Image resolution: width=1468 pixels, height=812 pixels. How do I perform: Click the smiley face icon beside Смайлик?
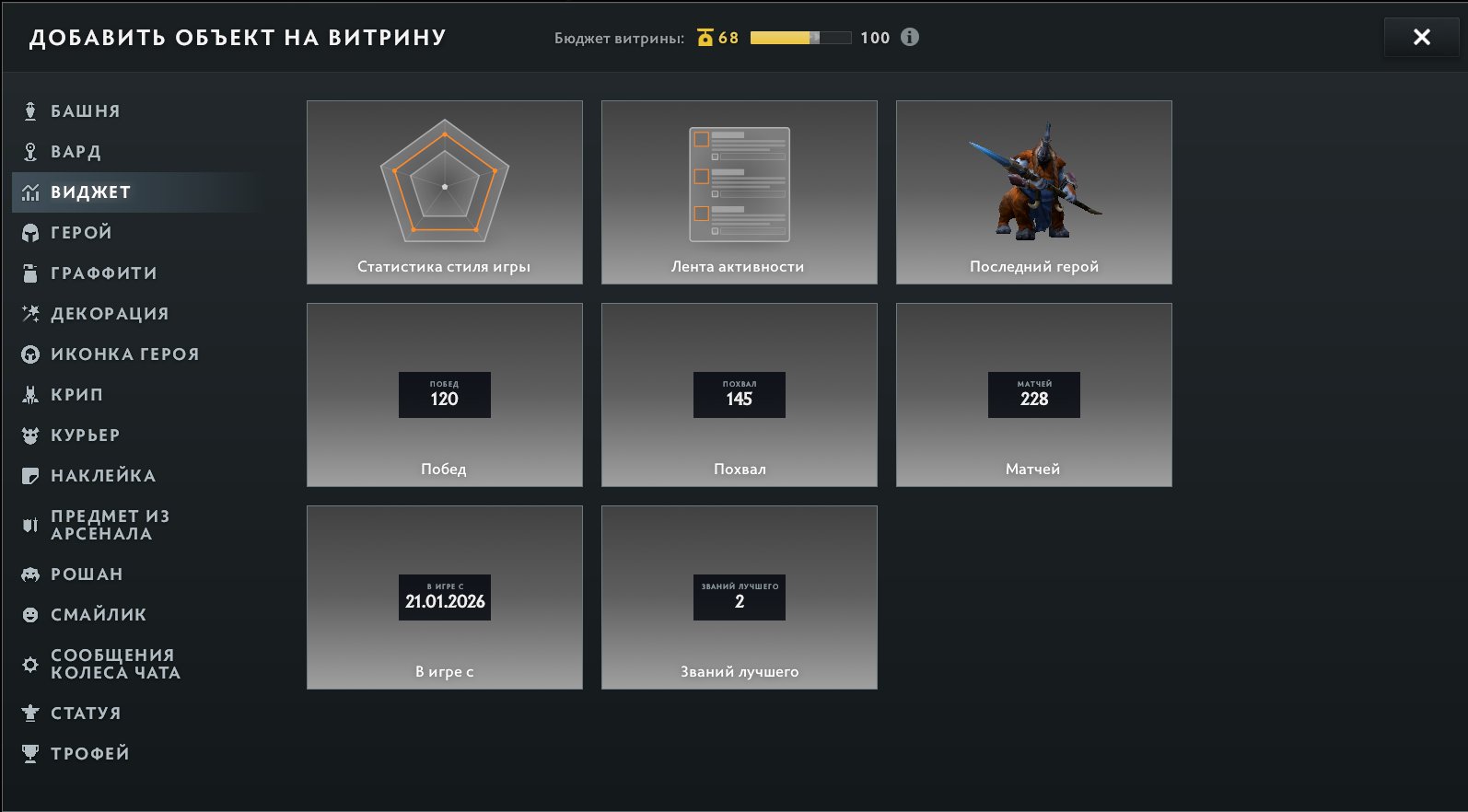point(30,615)
